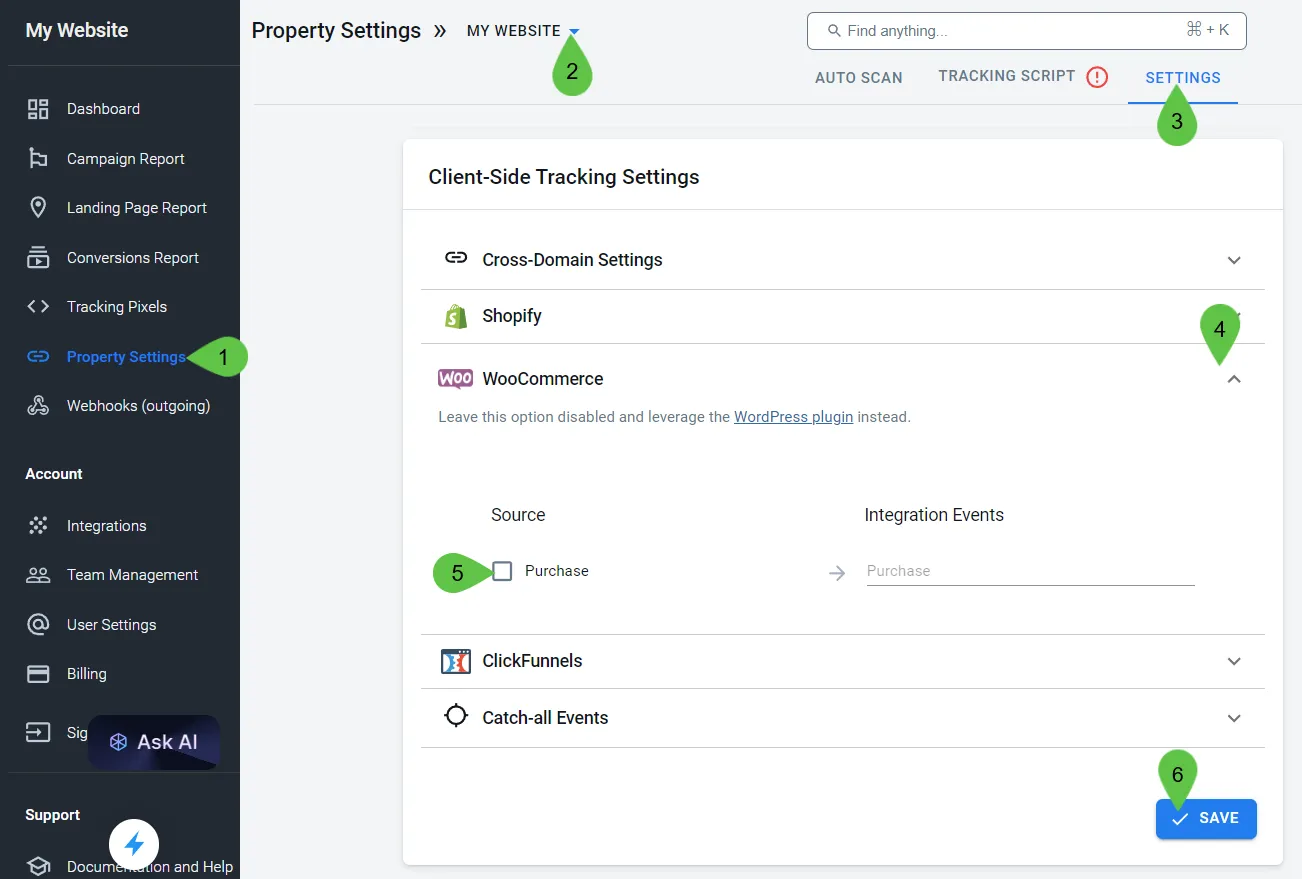
Task: Tick the Purchase source checkbox
Action: point(502,571)
